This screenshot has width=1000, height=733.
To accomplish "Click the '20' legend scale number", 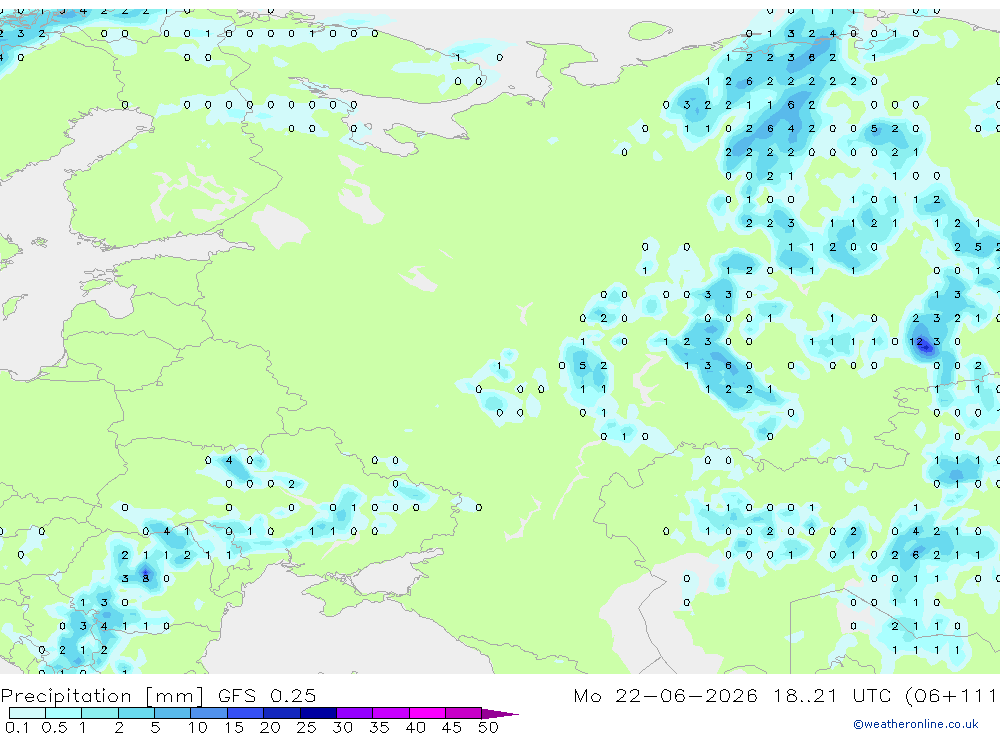I will [x=270, y=727].
